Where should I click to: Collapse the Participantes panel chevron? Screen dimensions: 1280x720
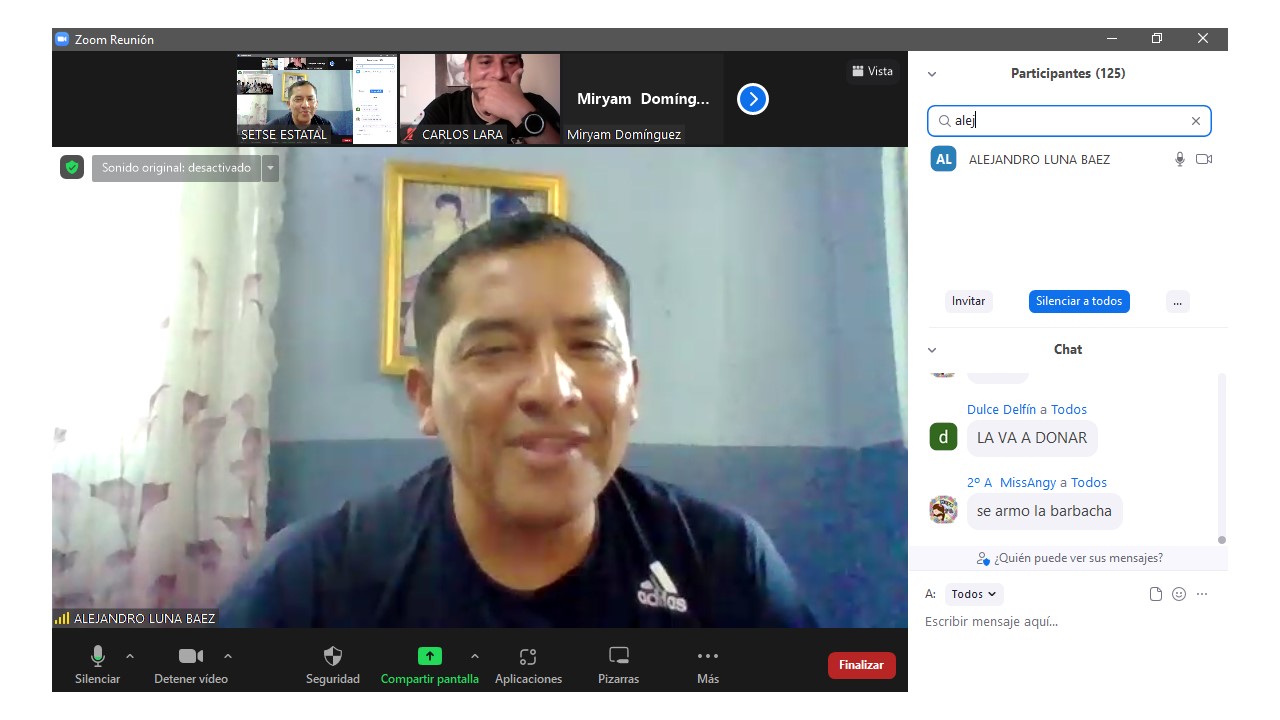[932, 74]
